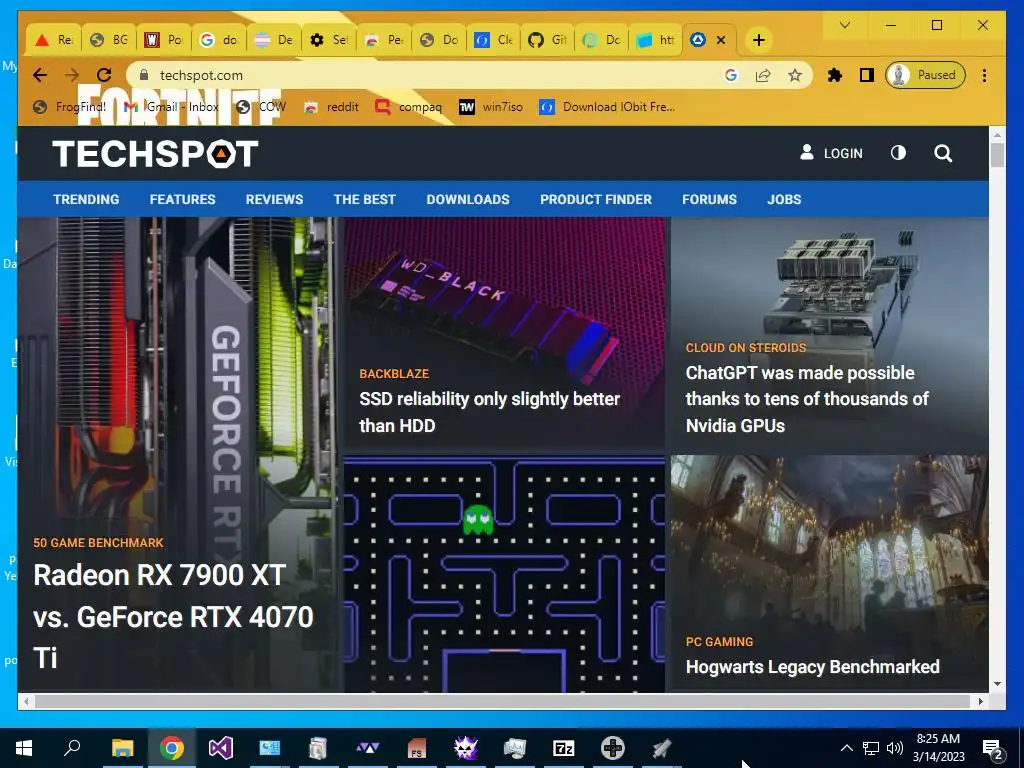Click the browser Forward arrow
The width and height of the screenshot is (1024, 768).
tap(72, 75)
